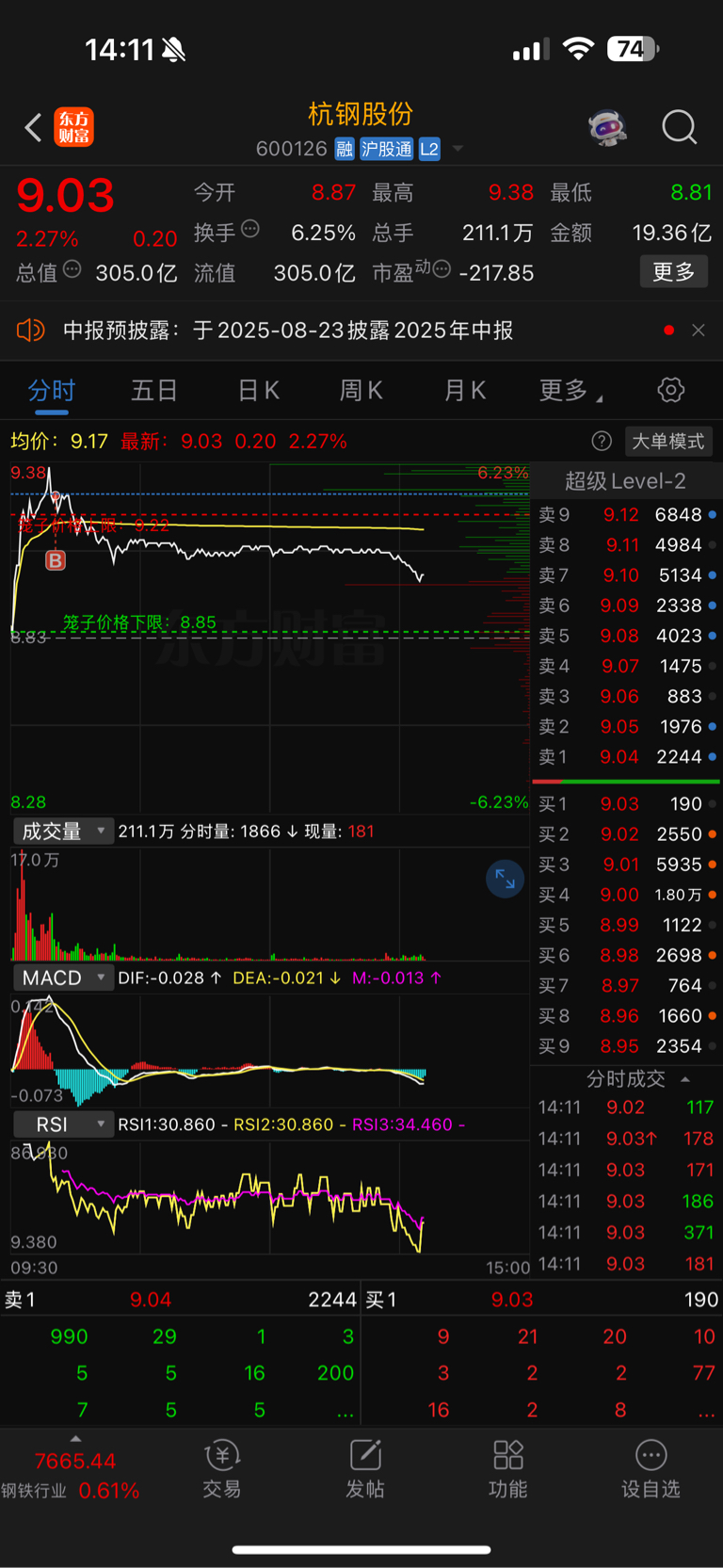Expand chart to fullscreen icon

point(505,879)
